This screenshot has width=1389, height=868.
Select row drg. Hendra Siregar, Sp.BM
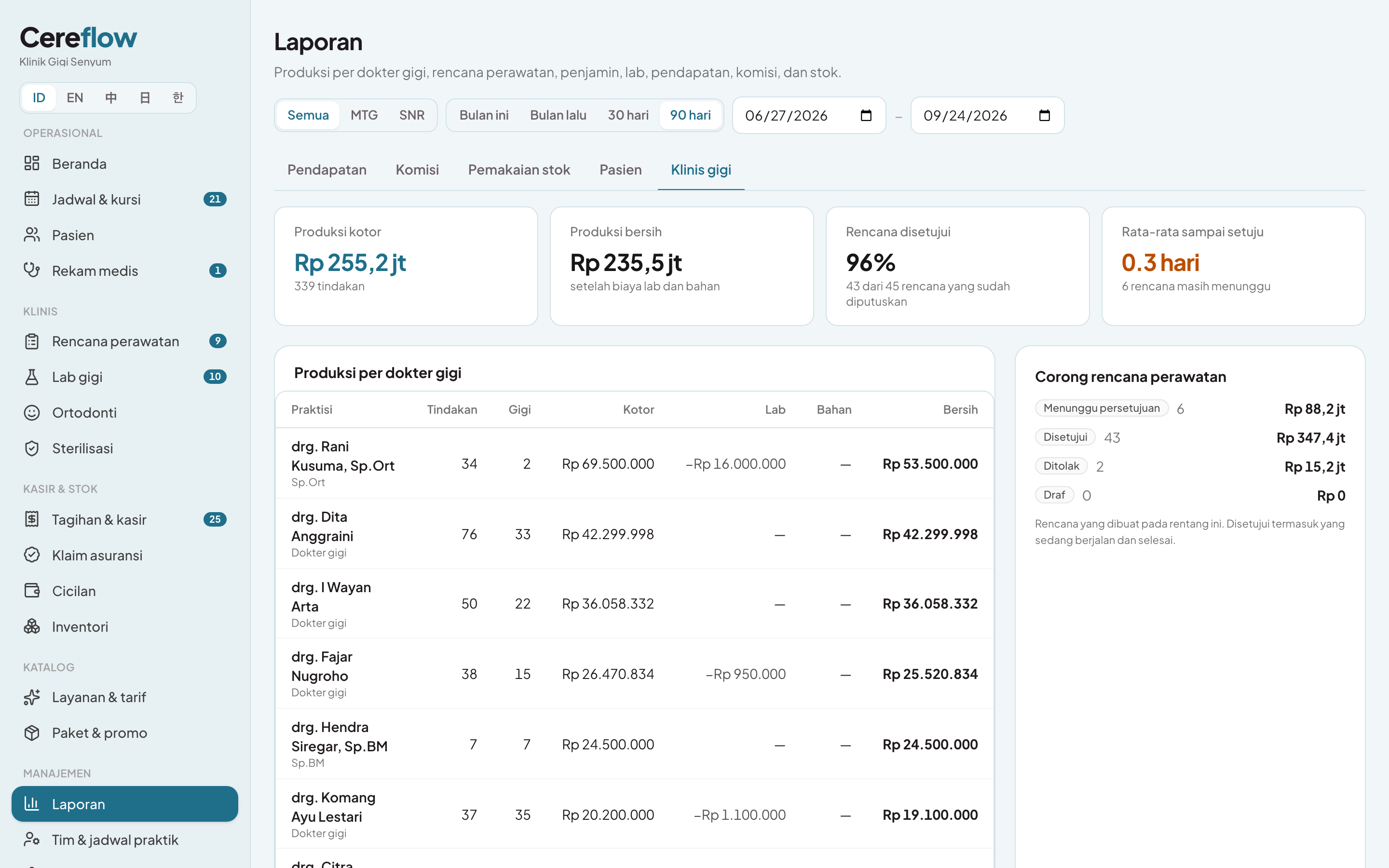(x=634, y=744)
